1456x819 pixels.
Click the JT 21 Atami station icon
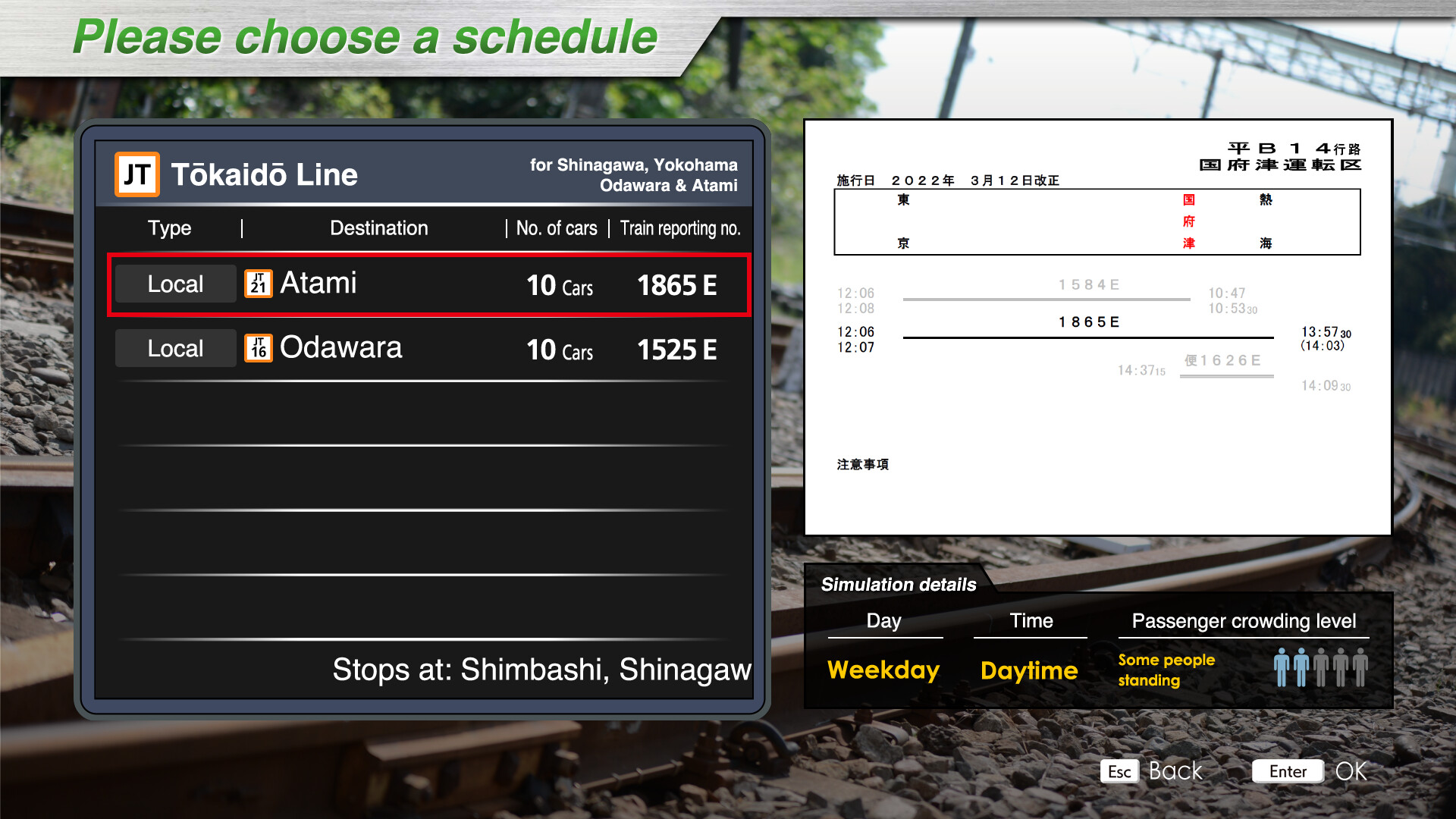pyautogui.click(x=258, y=284)
